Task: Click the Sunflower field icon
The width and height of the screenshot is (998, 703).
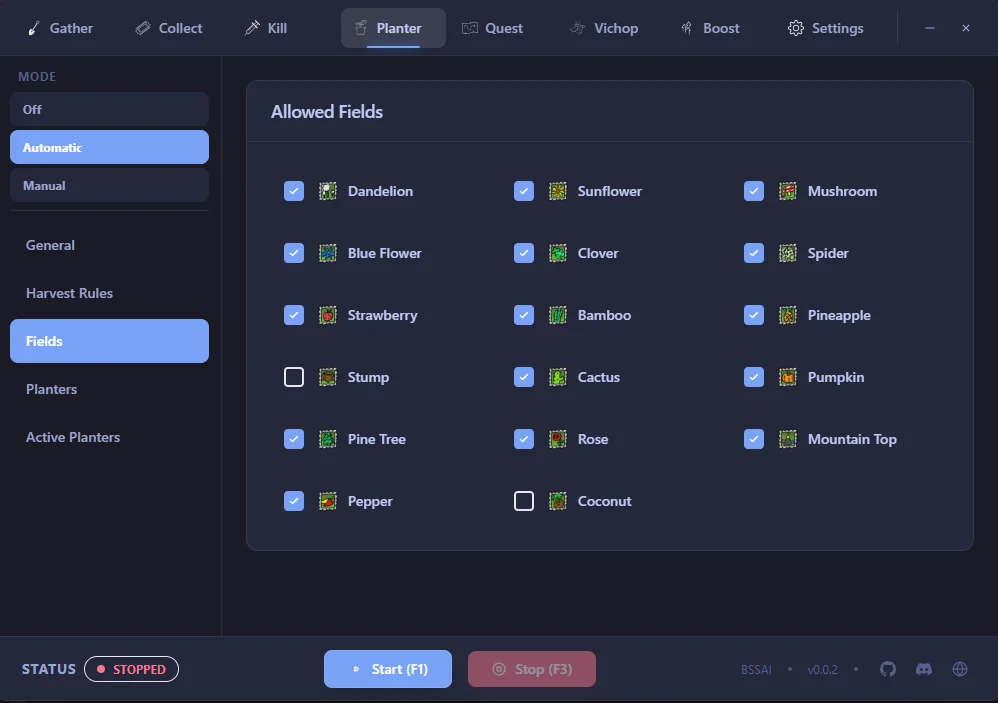Action: click(558, 191)
